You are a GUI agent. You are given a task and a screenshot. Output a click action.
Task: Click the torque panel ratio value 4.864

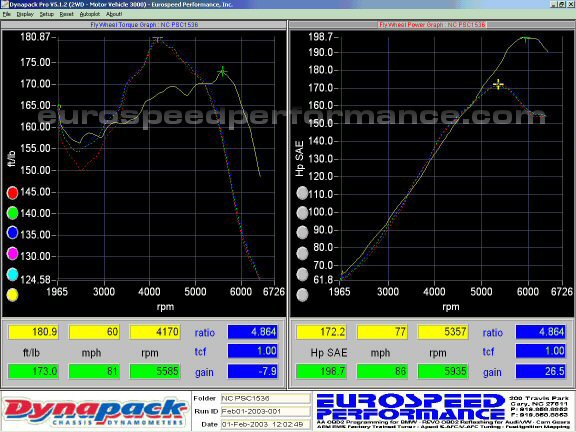[253, 332]
